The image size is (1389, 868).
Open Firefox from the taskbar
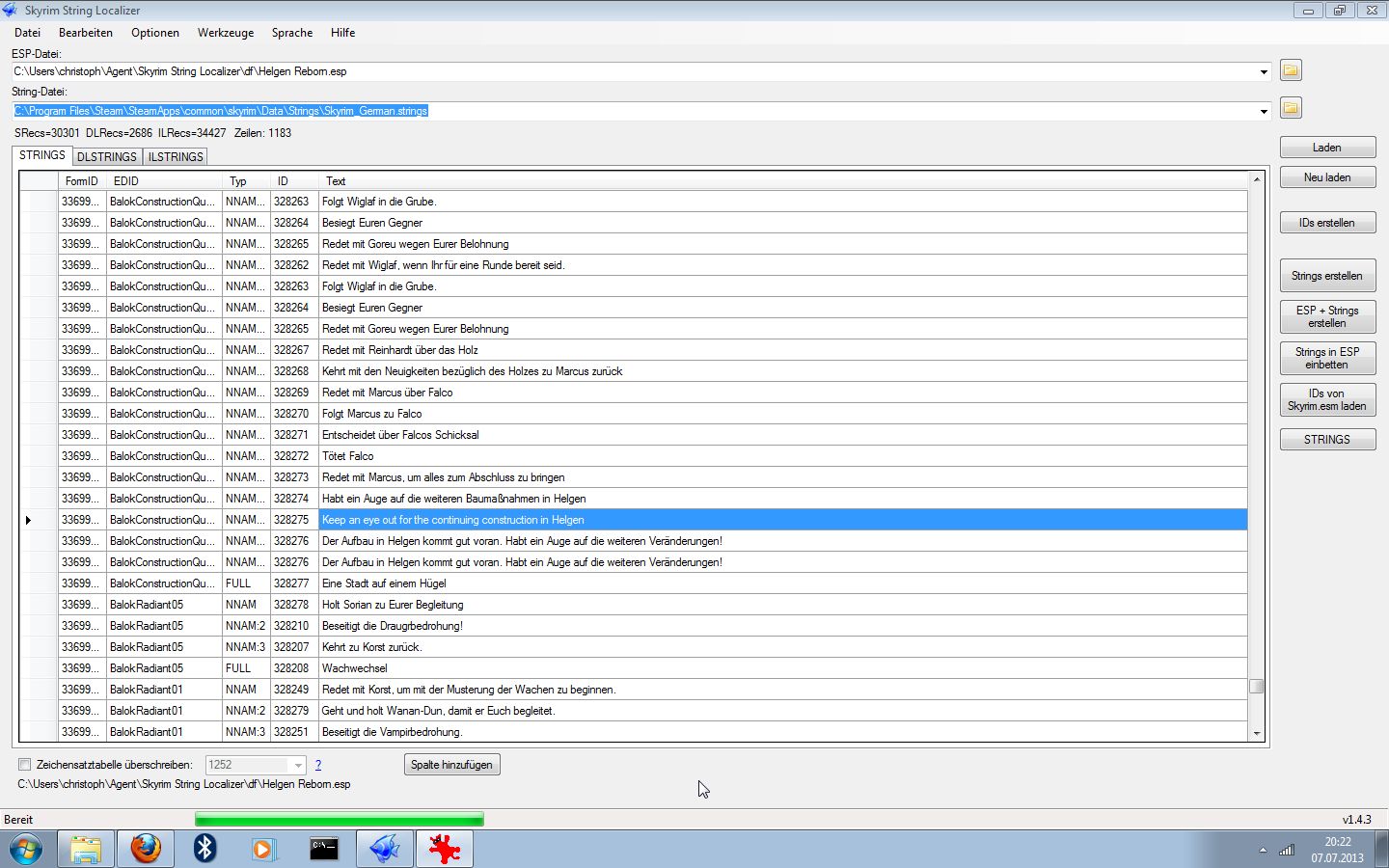click(146, 849)
